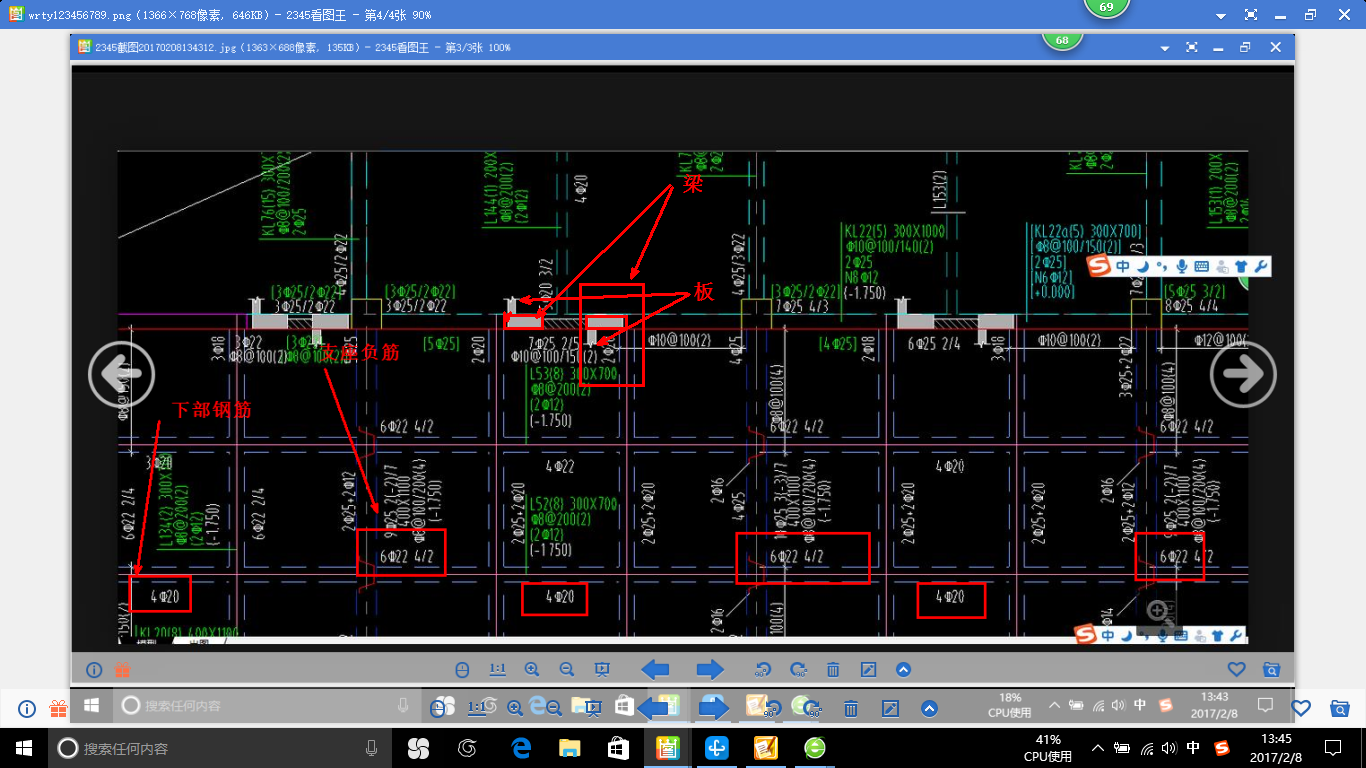Screen dimensions: 1366x768
Task: Open folder icon in the inner jpg viewer toolbar
Action: tap(1272, 669)
